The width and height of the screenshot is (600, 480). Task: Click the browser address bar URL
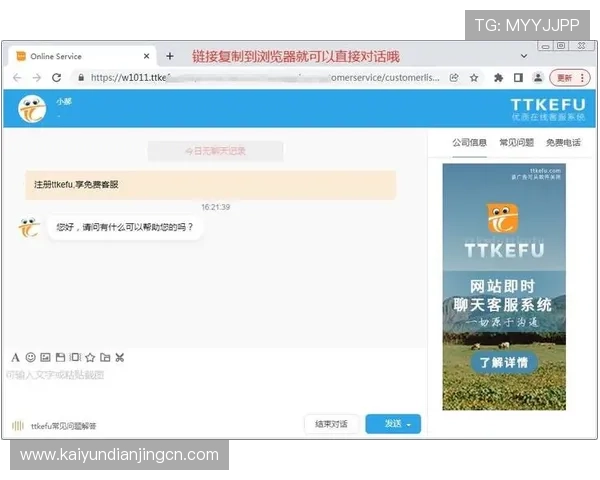tap(264, 78)
